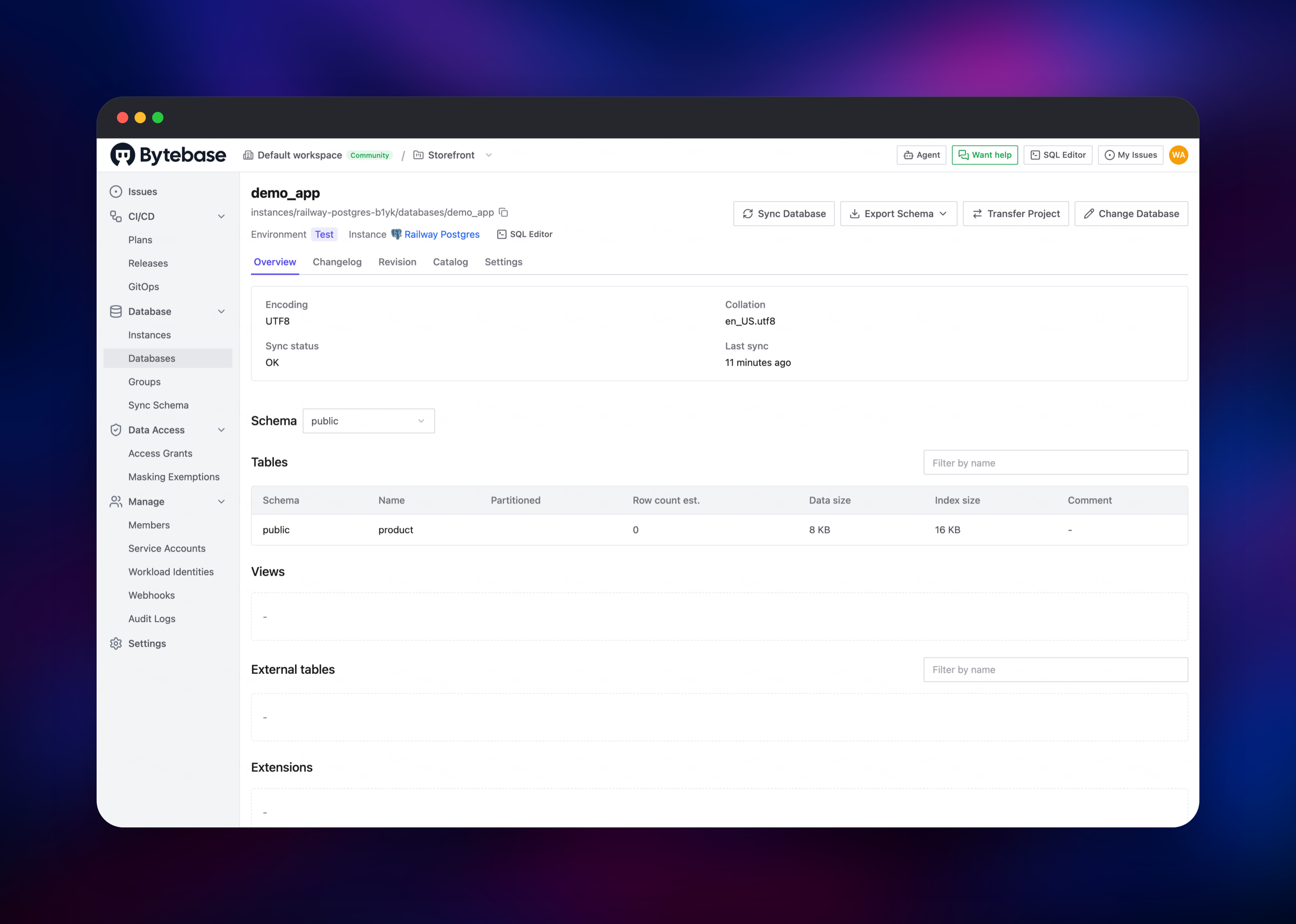Switch to the Revision tab
1296x924 pixels.
[397, 262]
